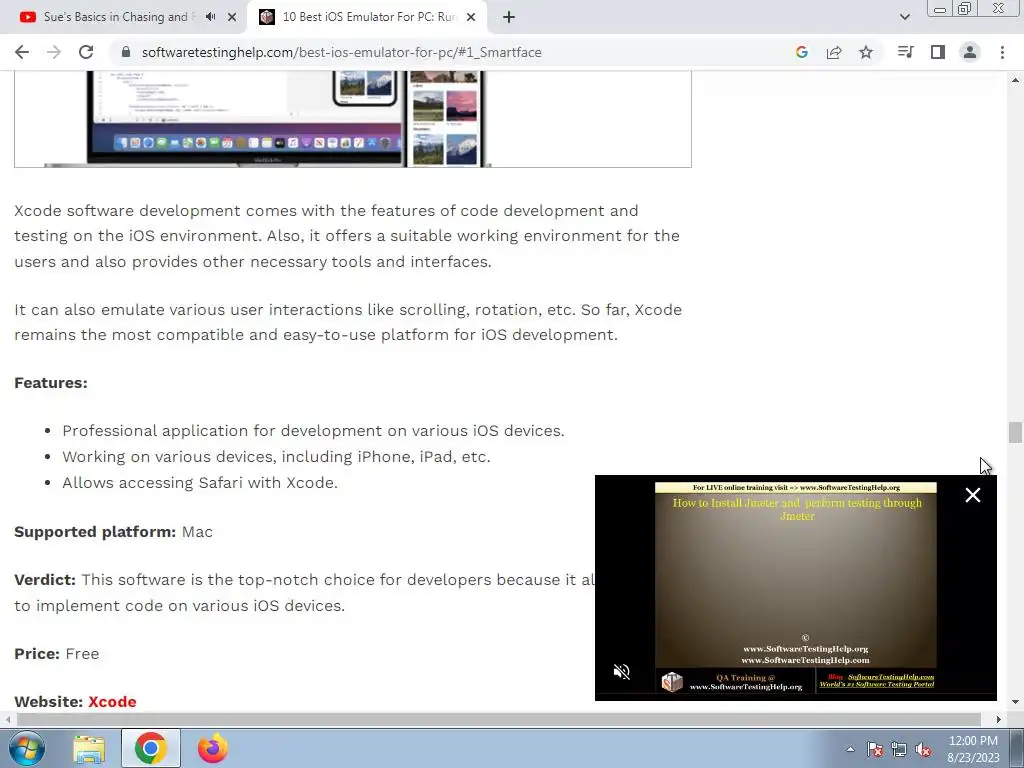Open Google icon in the address bar
Screen dimensions: 1024x768
[801, 52]
